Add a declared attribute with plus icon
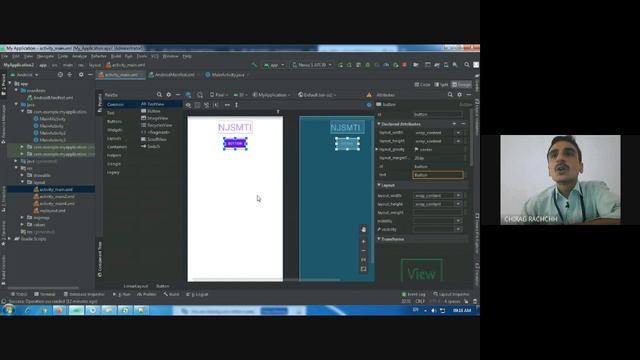Viewport: 640px width, 360px height. (454, 124)
